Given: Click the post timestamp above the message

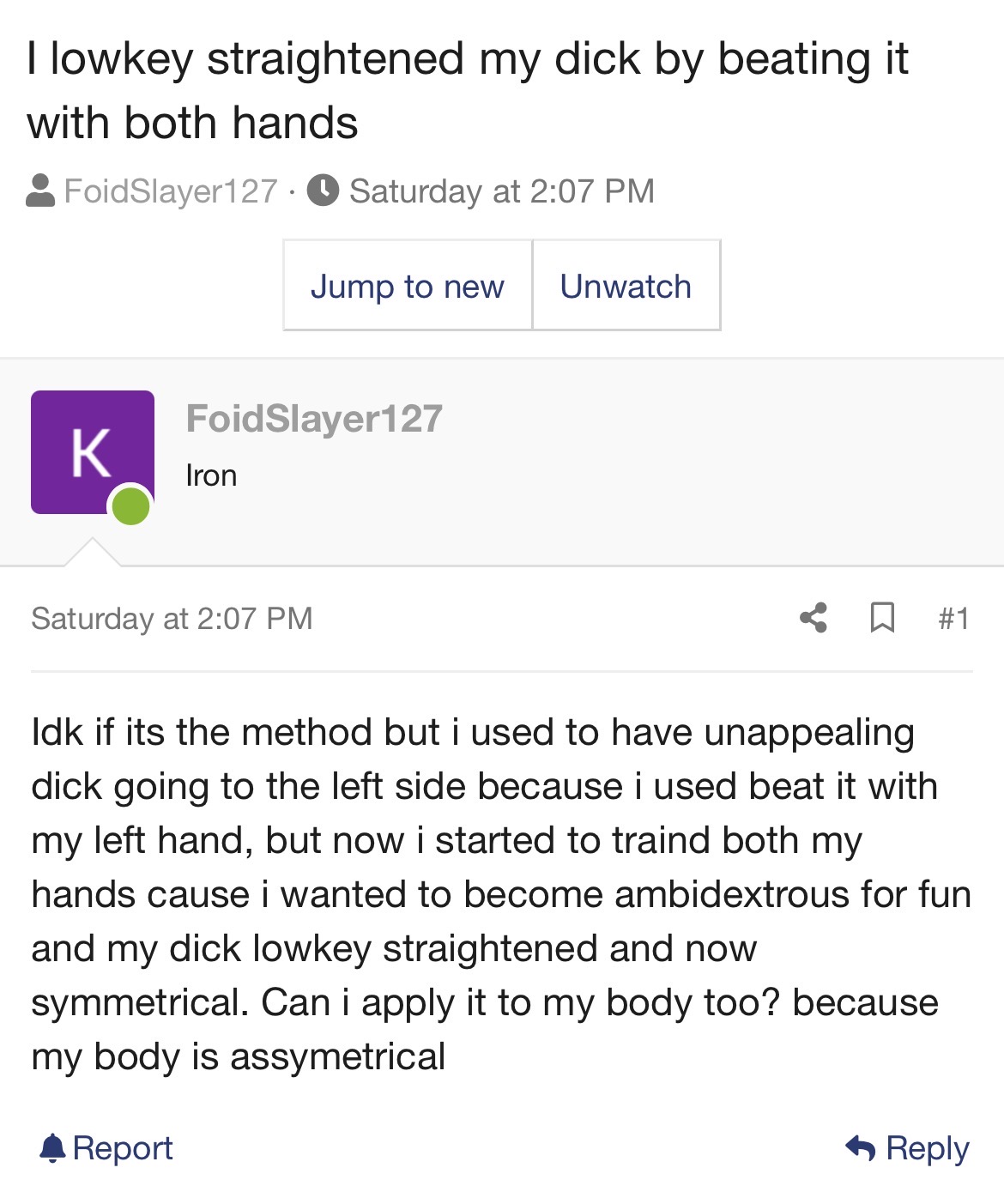Looking at the screenshot, I should [x=172, y=618].
